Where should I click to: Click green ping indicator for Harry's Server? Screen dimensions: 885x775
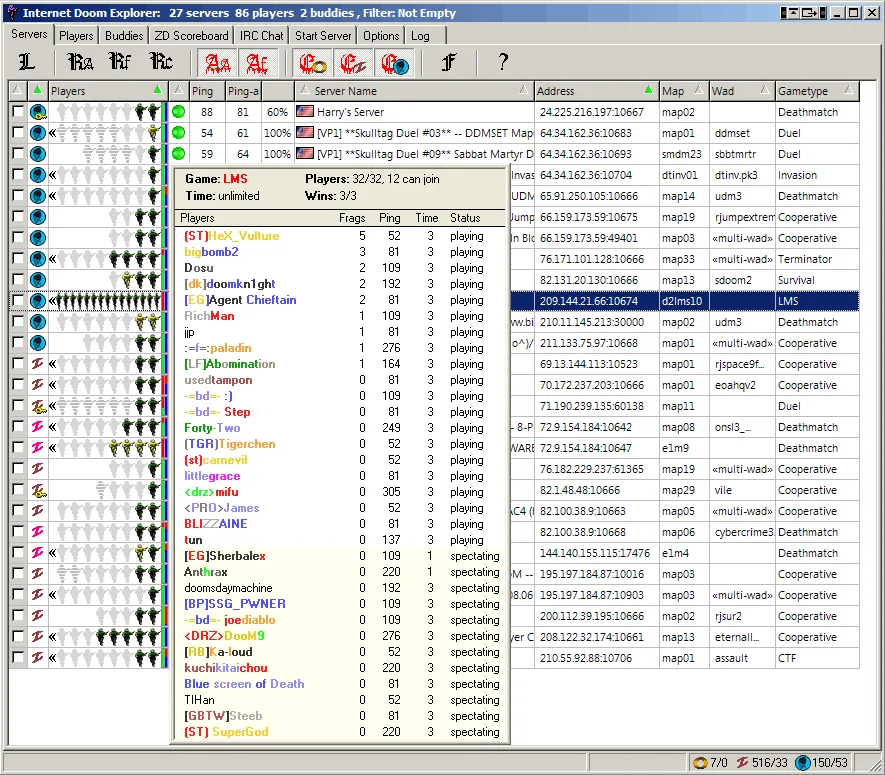[x=179, y=112]
